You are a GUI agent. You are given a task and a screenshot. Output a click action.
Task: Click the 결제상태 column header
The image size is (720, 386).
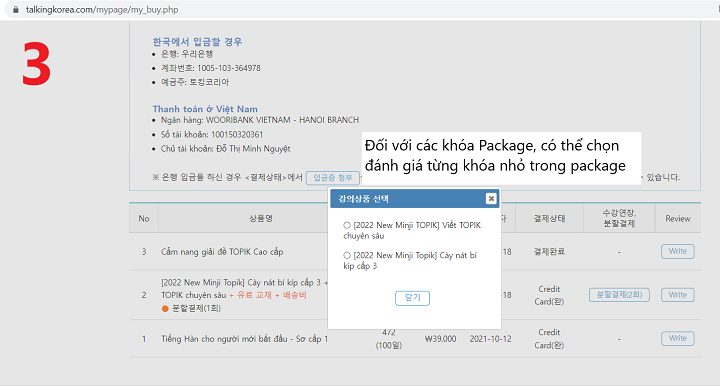pyautogui.click(x=549, y=218)
